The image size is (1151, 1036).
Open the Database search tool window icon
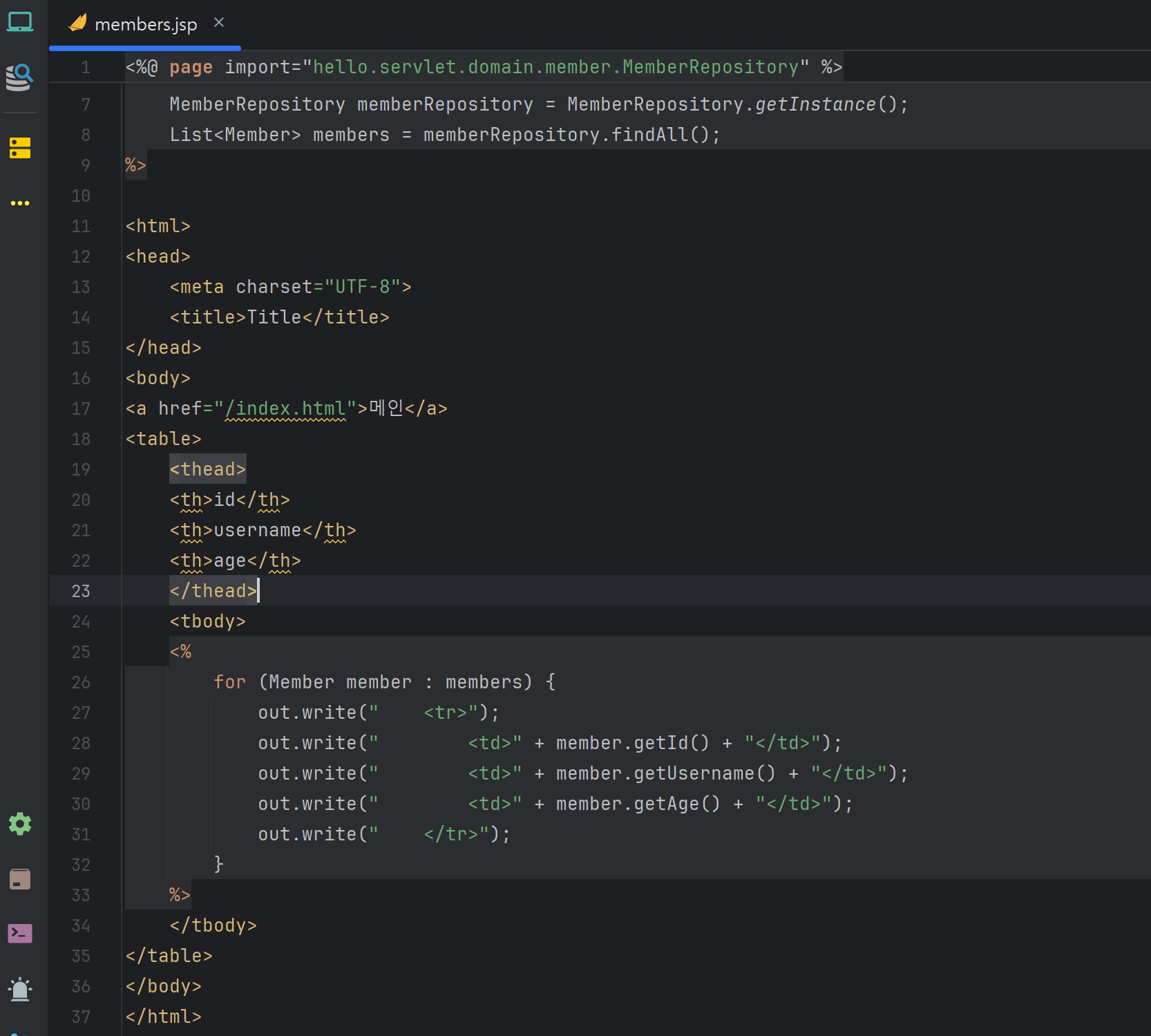click(x=19, y=77)
